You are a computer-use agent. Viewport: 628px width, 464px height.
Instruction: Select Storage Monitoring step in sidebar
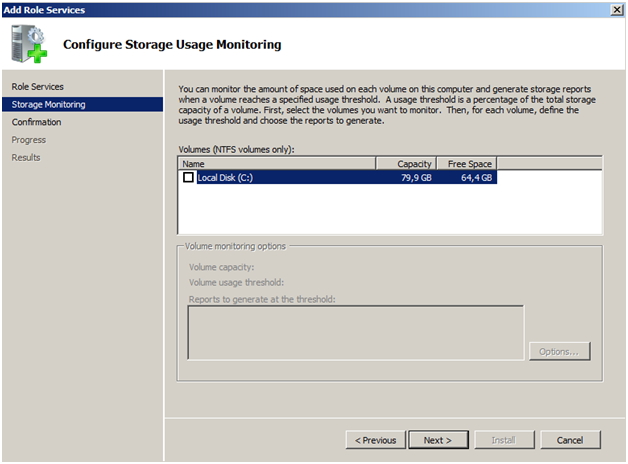tap(48, 104)
